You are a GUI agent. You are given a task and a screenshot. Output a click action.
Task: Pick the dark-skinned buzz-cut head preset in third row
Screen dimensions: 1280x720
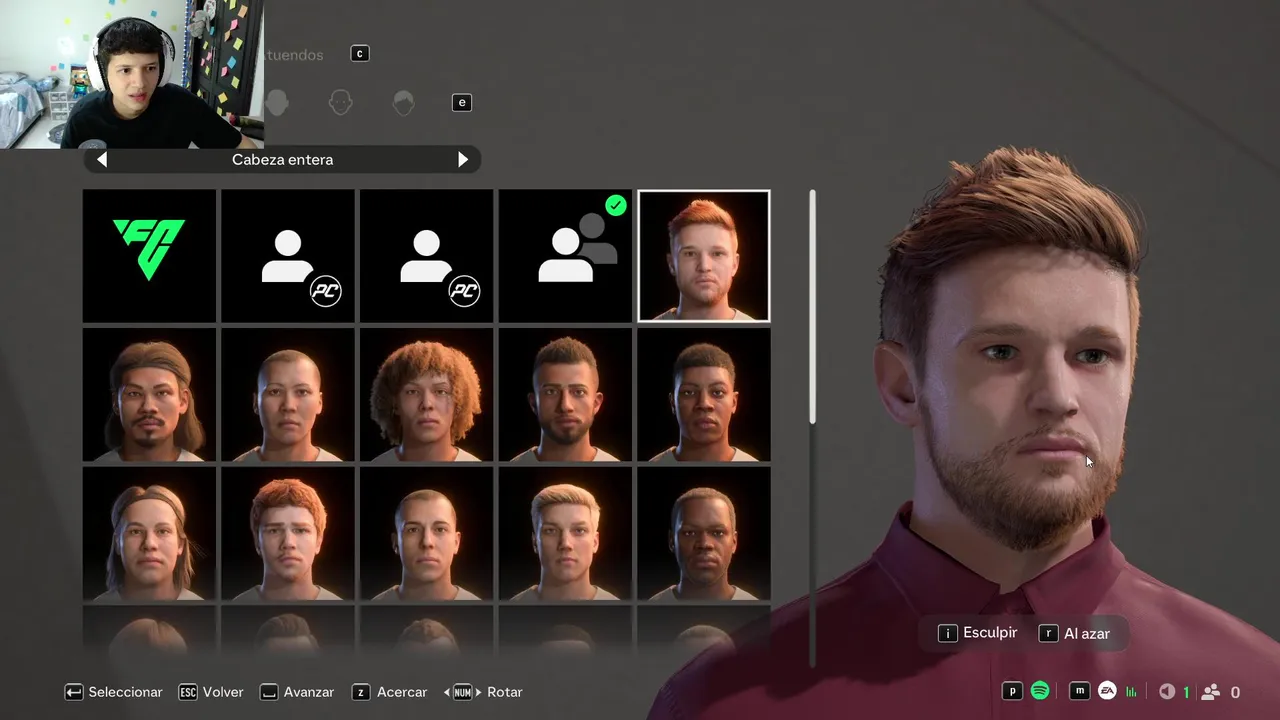click(704, 534)
